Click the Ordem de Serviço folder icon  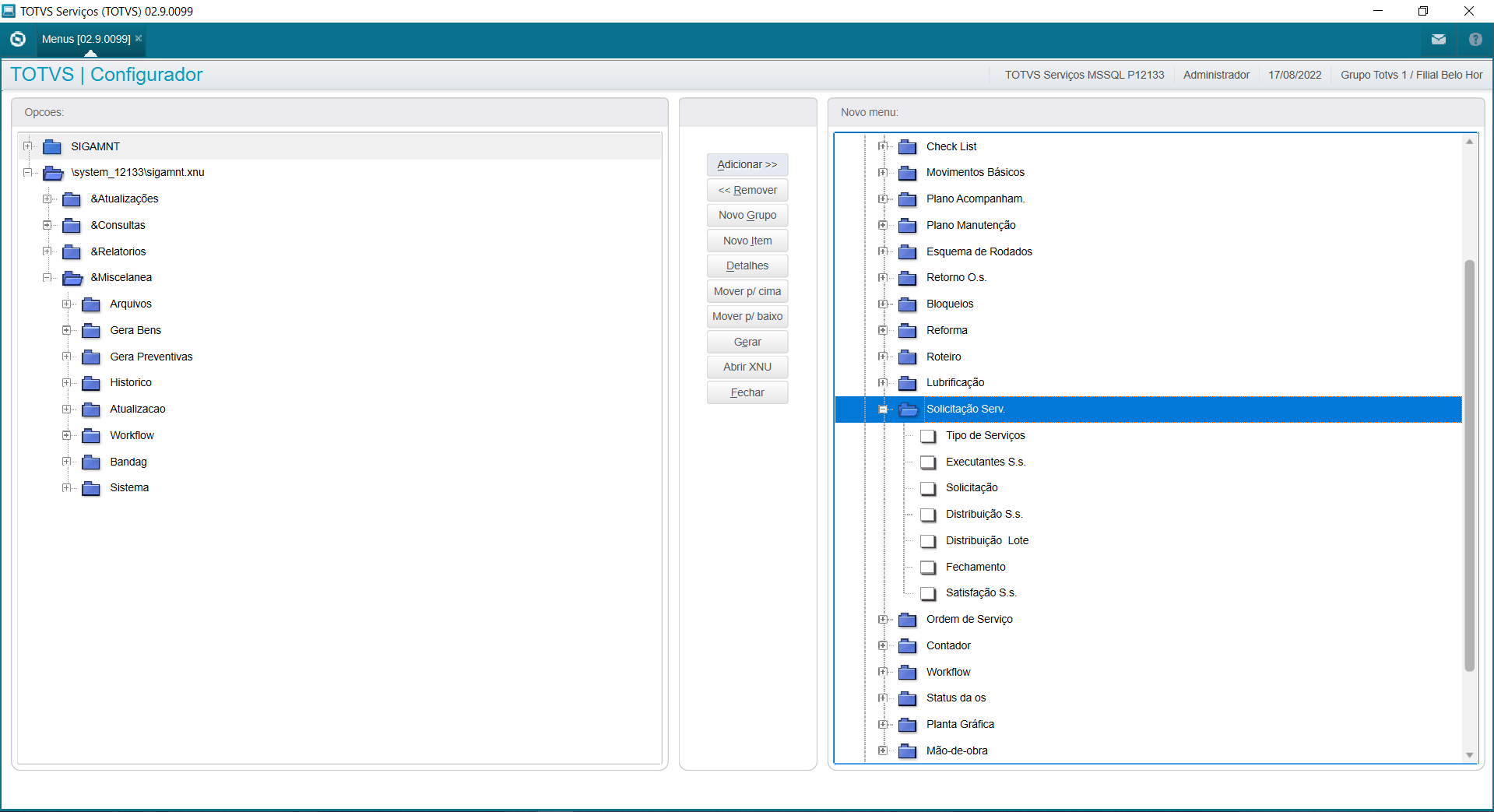coord(908,620)
